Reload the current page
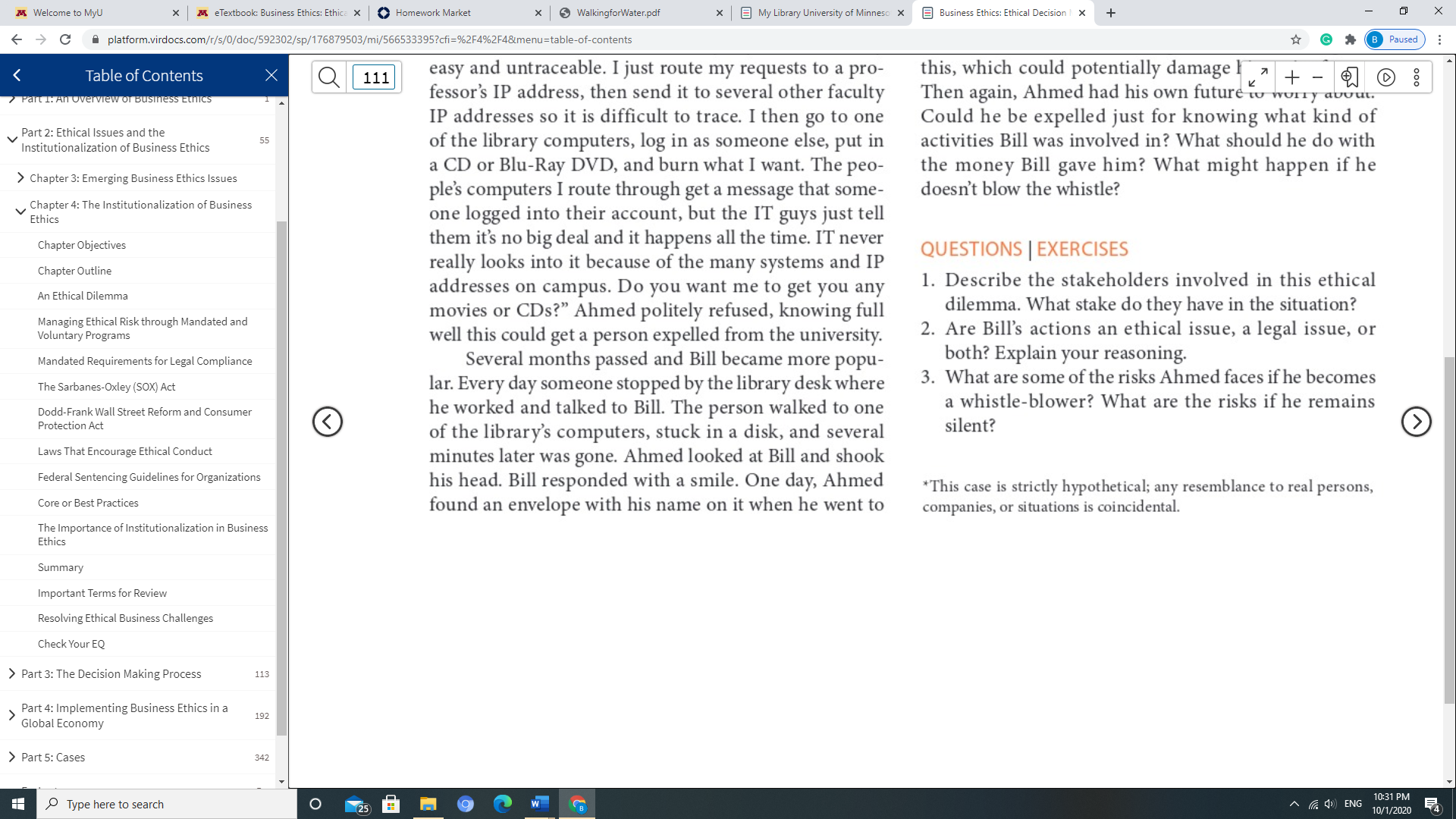This screenshot has height=819, width=1456. tap(65, 39)
